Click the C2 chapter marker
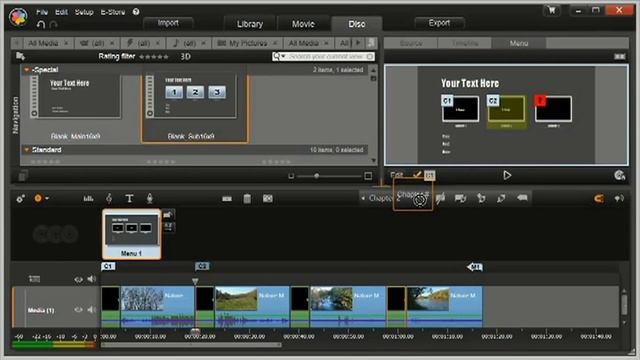The height and width of the screenshot is (360, 640). tap(202, 266)
